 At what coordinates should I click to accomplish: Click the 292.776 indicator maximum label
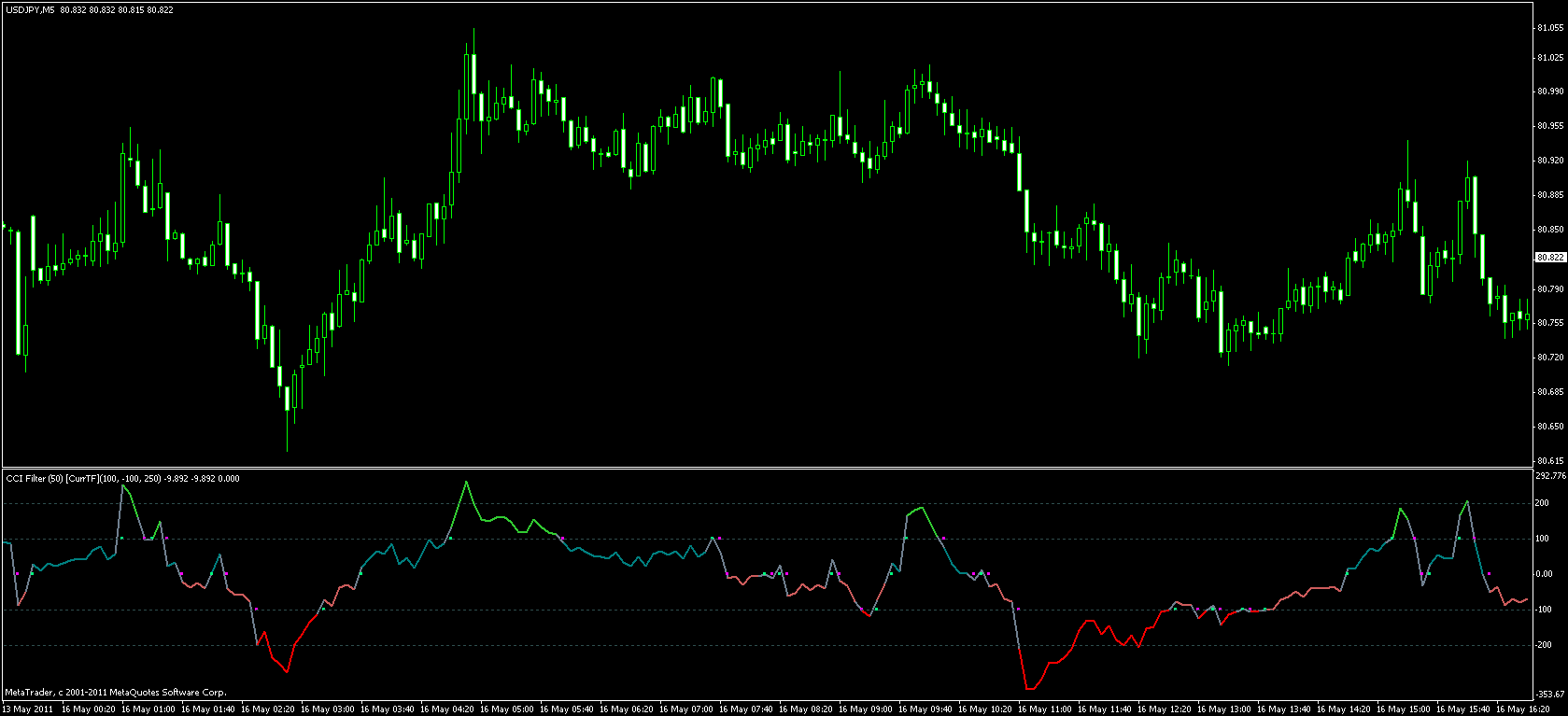pos(1549,476)
